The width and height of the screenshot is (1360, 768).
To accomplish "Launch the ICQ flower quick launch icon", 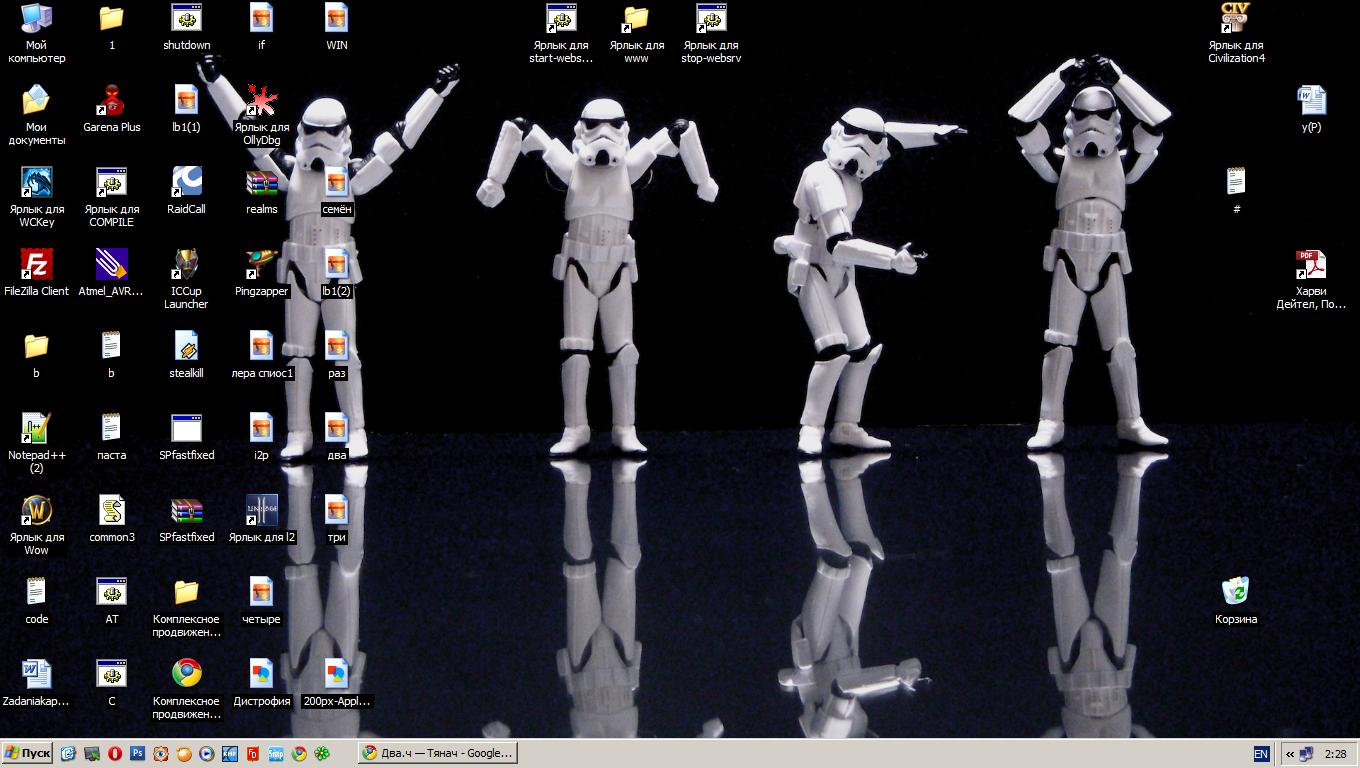I will click(x=322, y=754).
